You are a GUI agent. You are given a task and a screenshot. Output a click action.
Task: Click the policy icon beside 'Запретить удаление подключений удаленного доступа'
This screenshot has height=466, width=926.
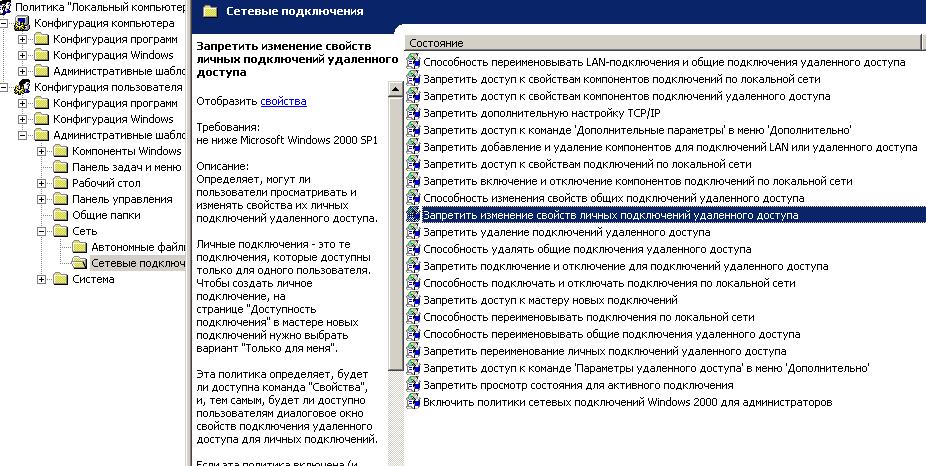click(413, 232)
